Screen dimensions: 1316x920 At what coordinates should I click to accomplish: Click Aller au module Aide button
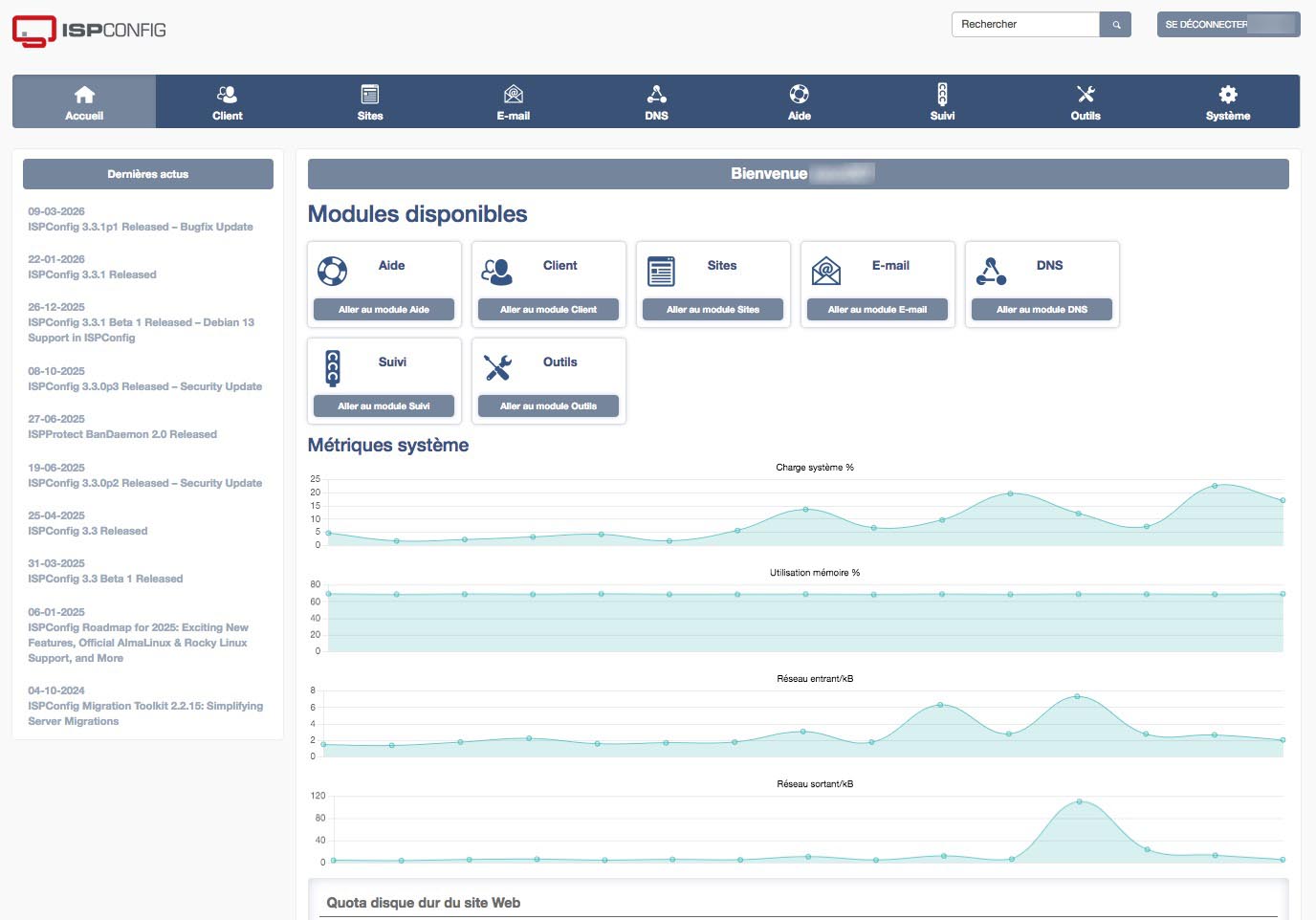click(384, 310)
